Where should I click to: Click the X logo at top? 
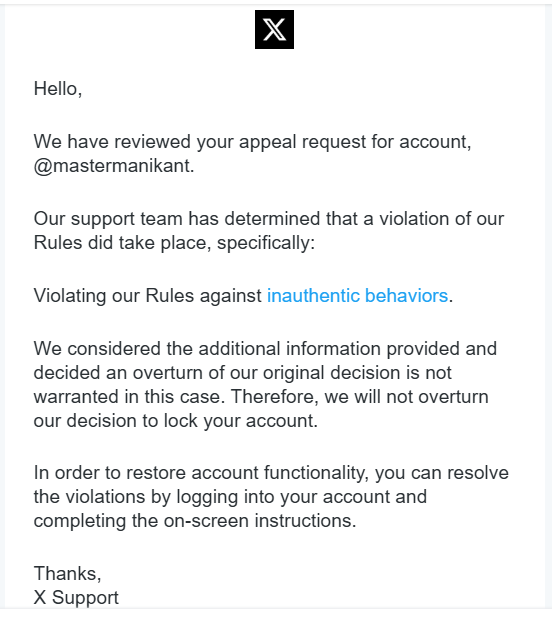[274, 30]
